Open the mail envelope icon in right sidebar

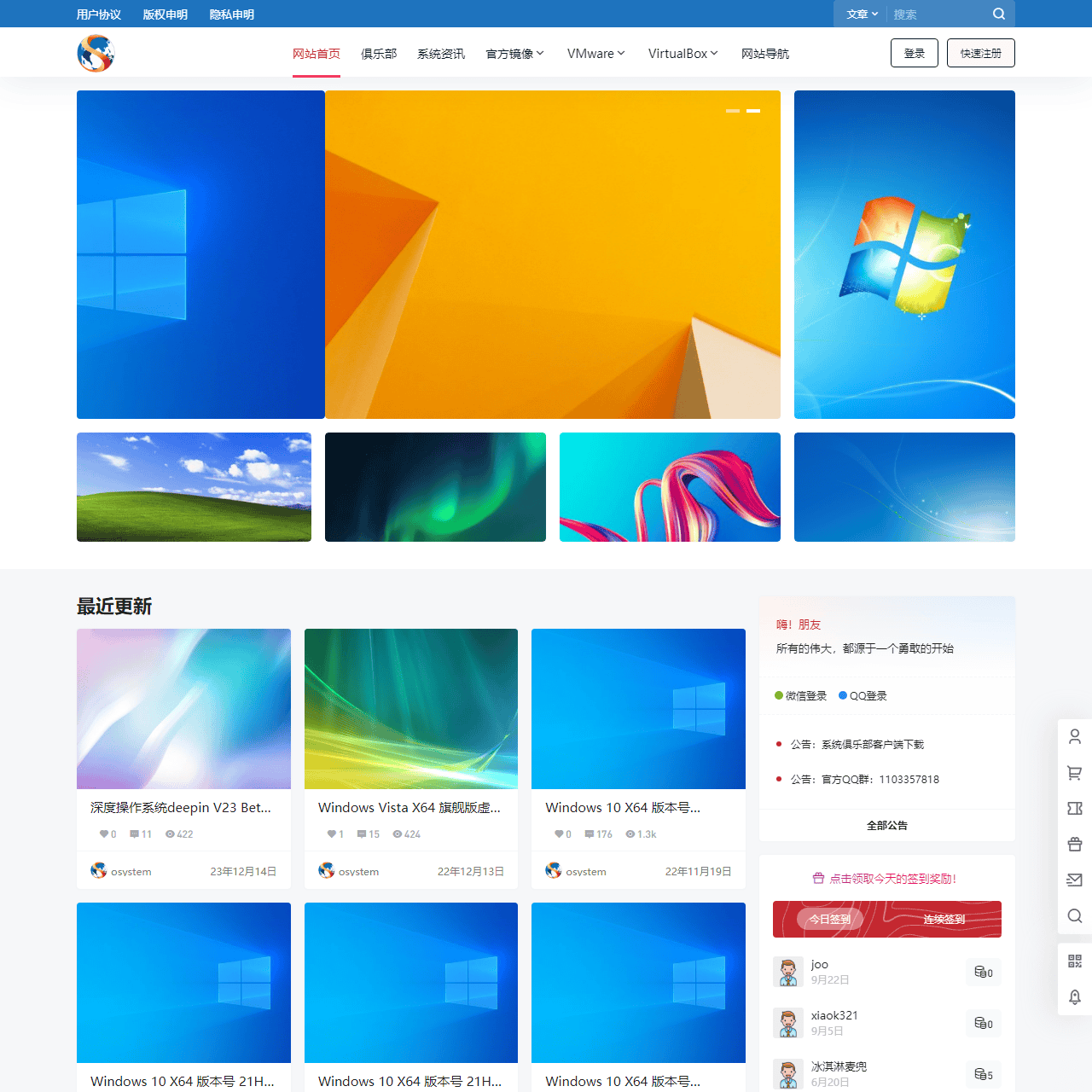1075,880
